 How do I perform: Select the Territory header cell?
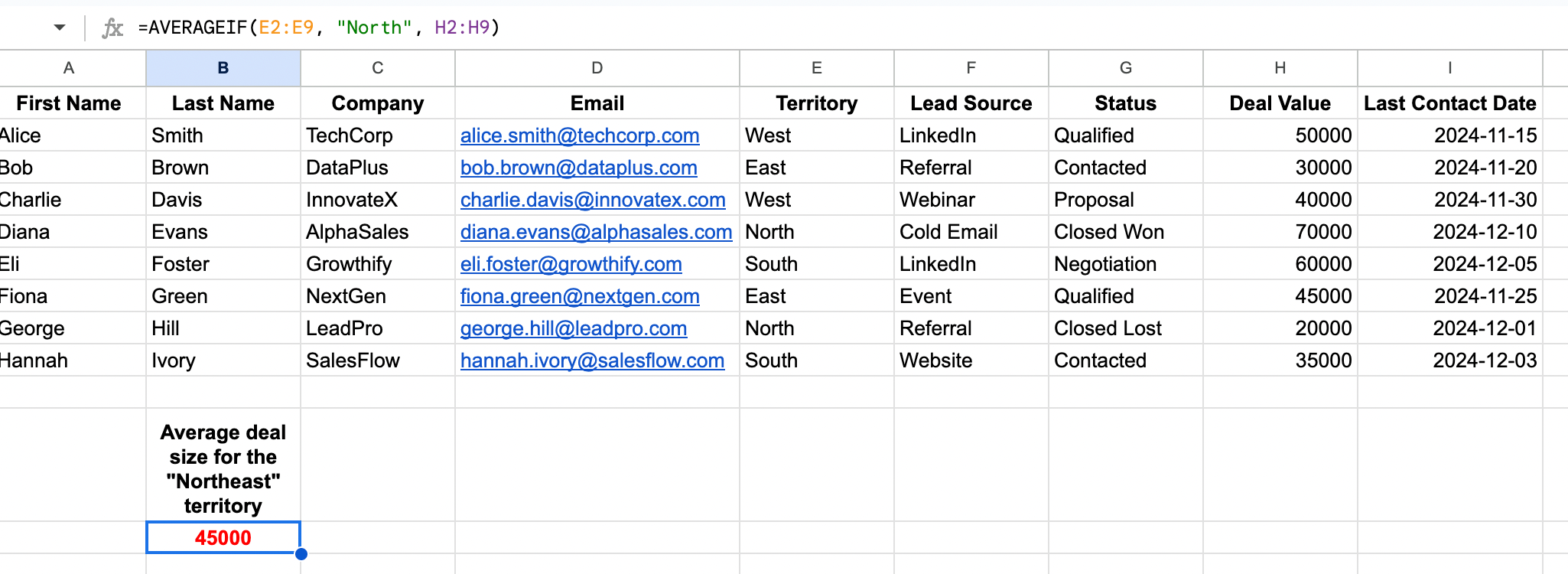816,103
